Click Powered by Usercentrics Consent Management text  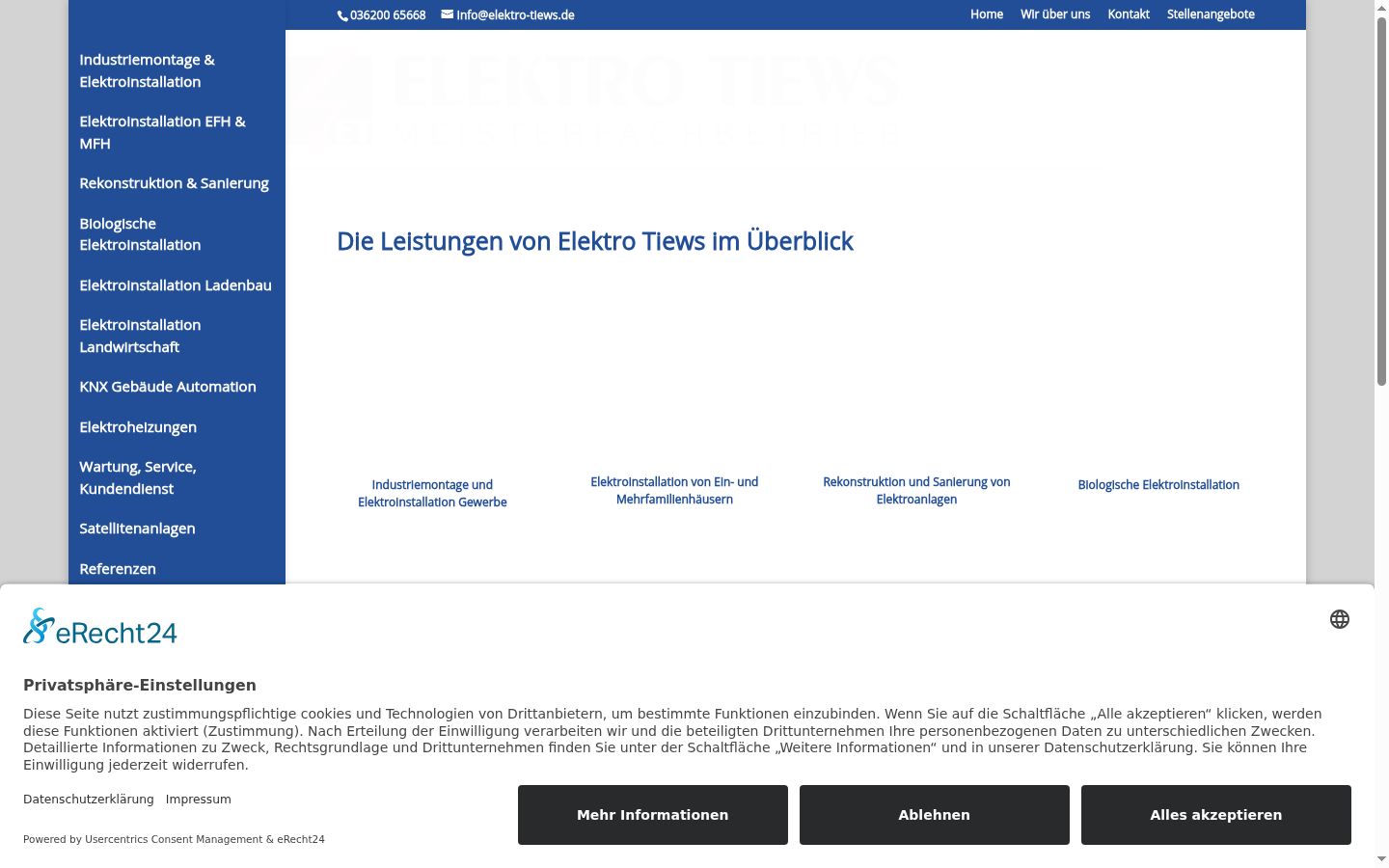point(174,839)
